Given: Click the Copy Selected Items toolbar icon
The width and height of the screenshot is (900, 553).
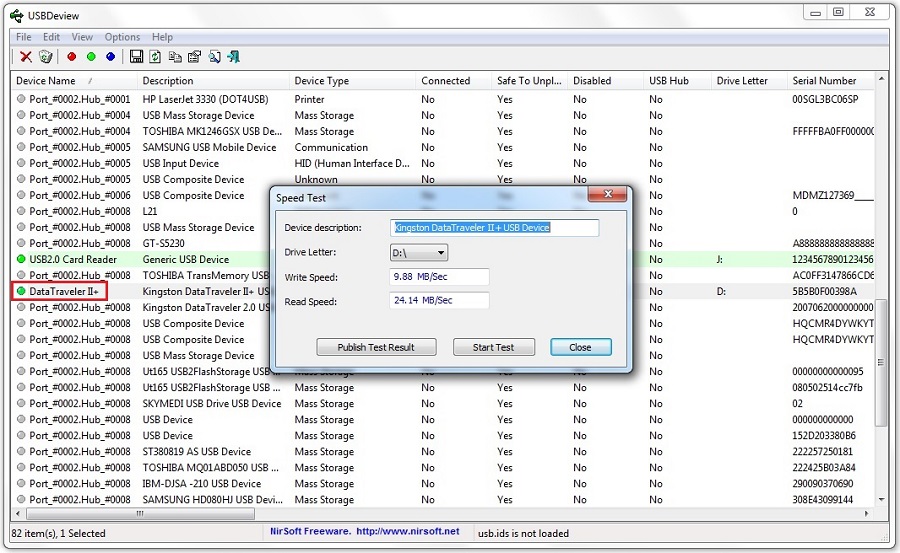Looking at the screenshot, I should coord(175,56).
